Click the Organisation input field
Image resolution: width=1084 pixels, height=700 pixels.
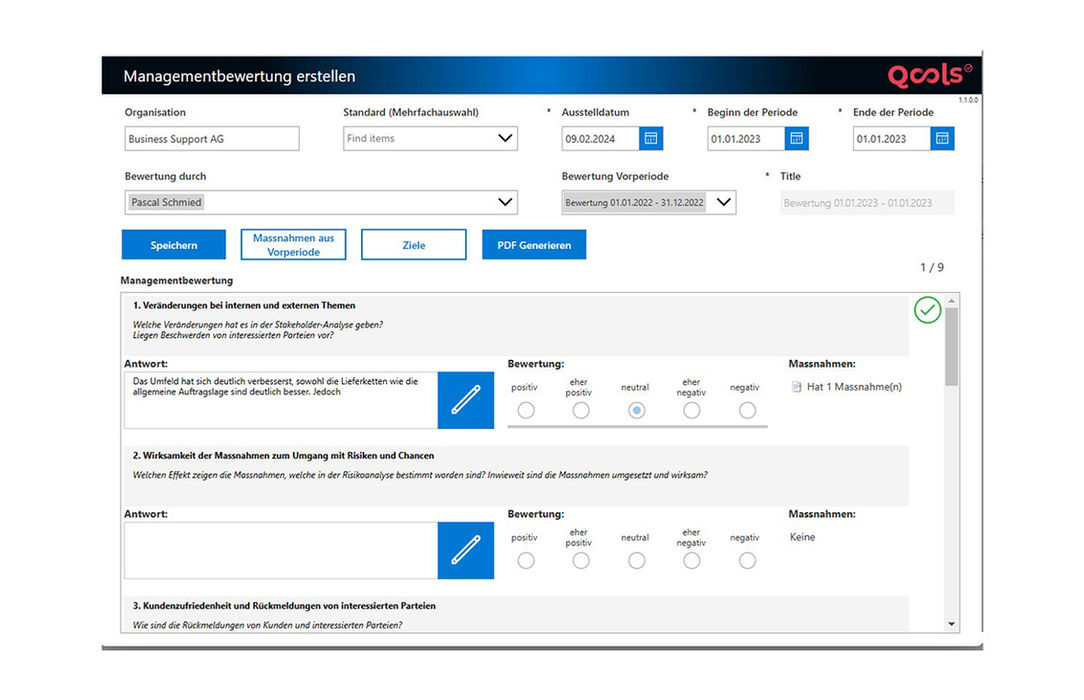(212, 138)
